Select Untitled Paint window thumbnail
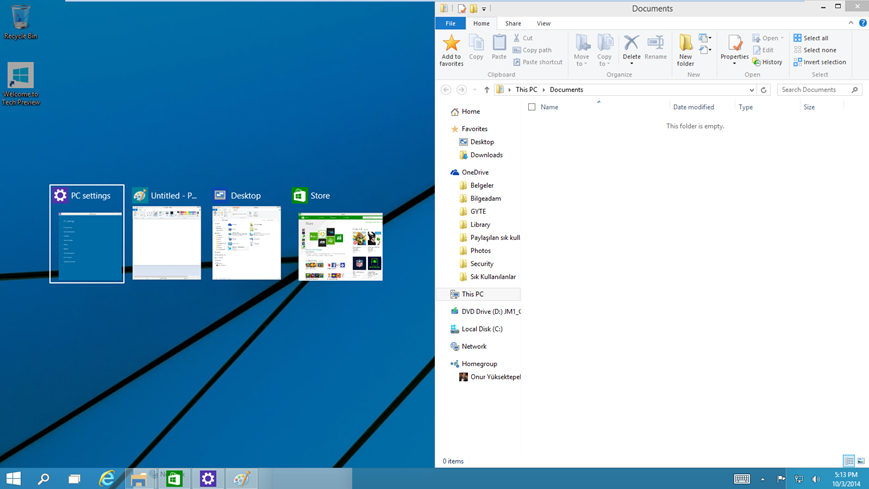 (166, 233)
